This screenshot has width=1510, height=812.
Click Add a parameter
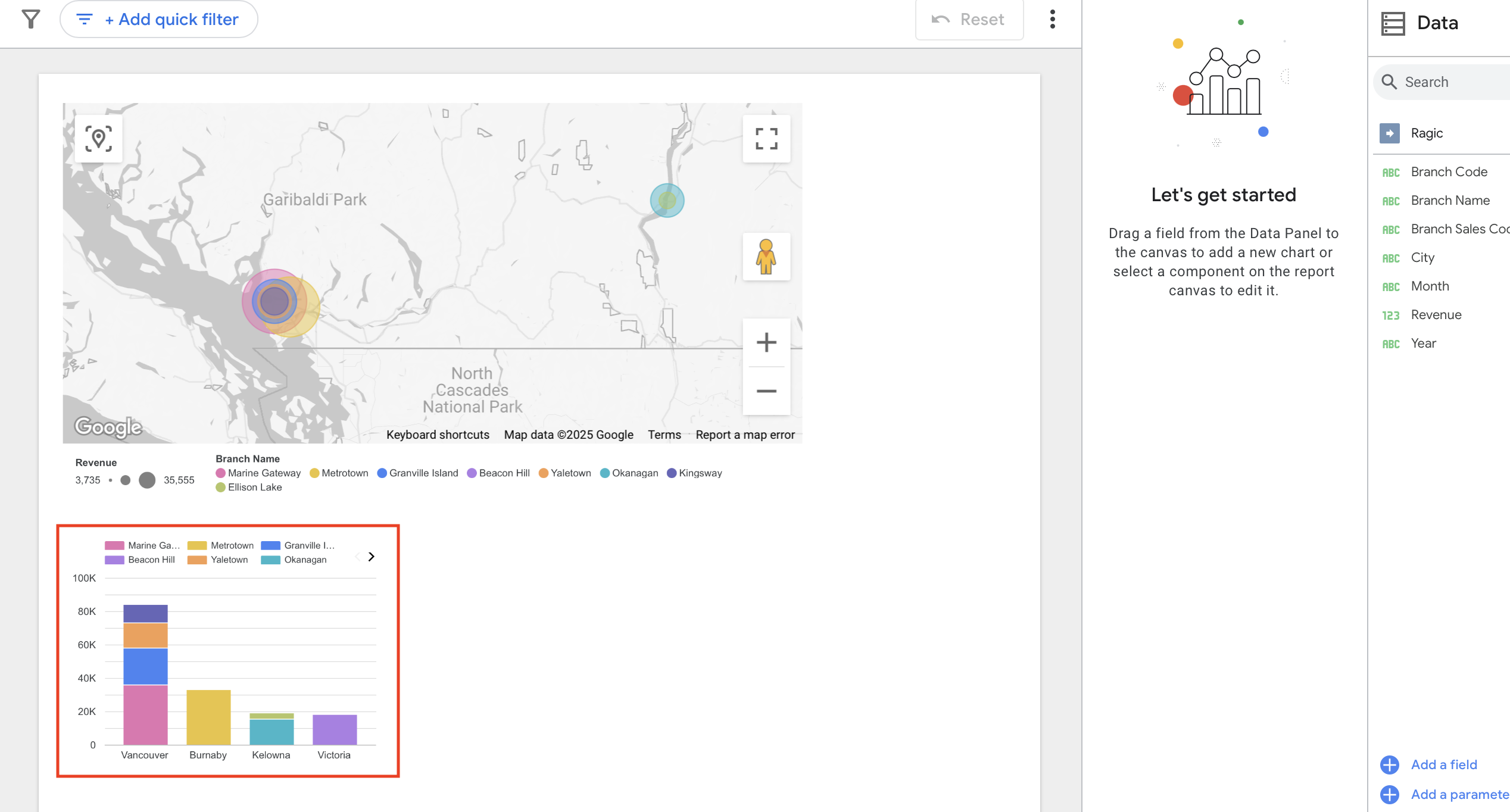click(x=1459, y=794)
